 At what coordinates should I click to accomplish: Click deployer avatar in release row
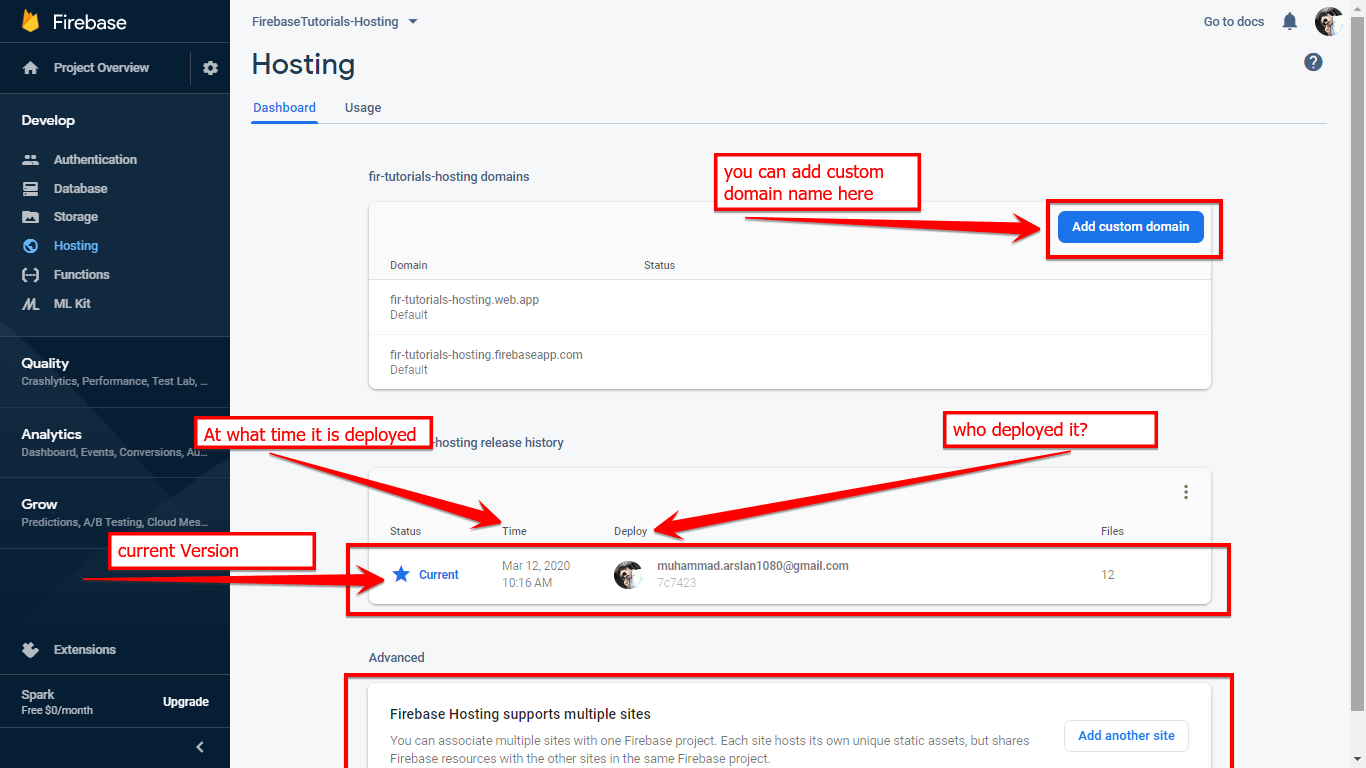pos(628,575)
